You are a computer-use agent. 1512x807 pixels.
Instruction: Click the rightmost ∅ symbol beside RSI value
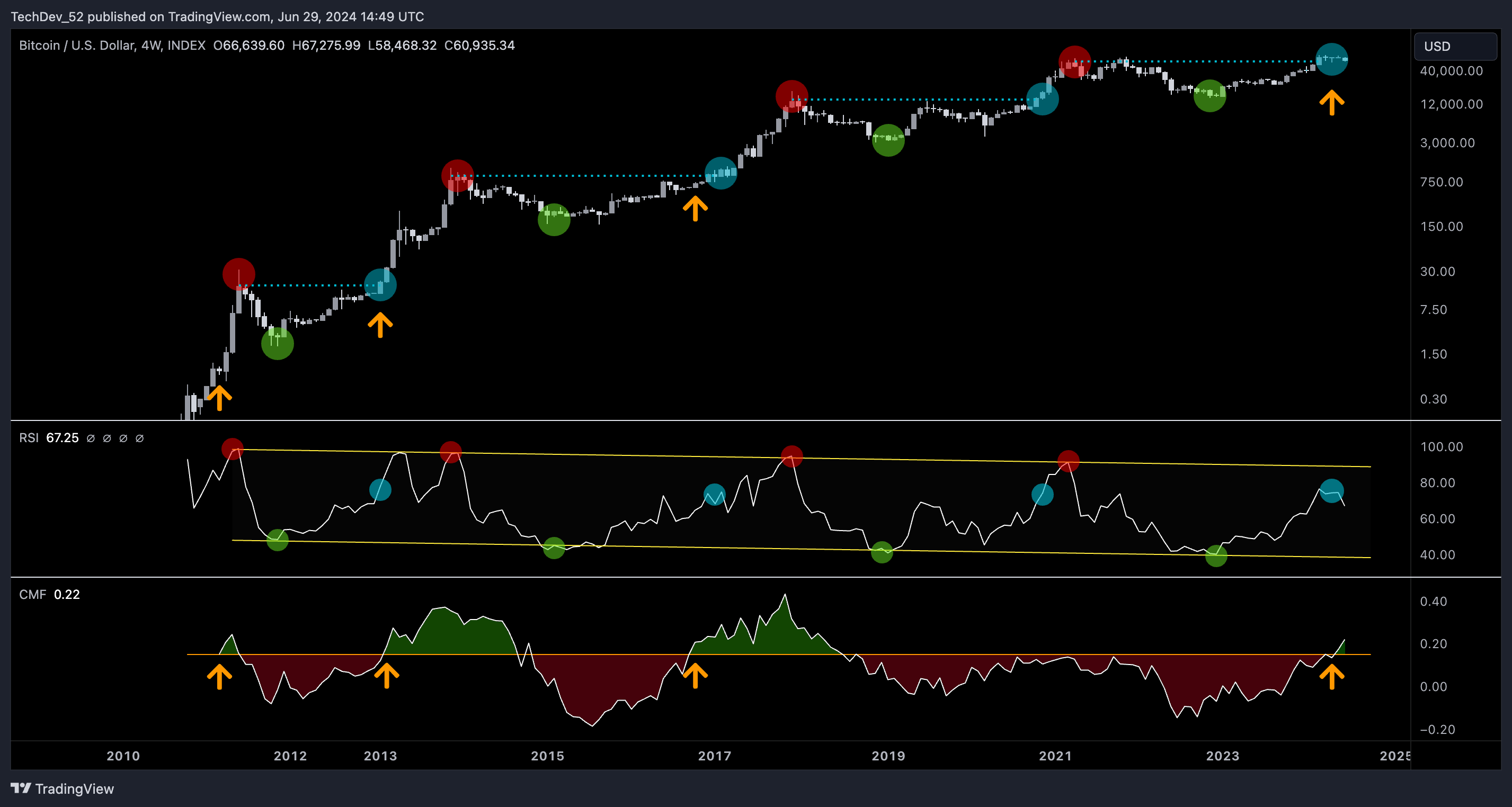coord(140,438)
